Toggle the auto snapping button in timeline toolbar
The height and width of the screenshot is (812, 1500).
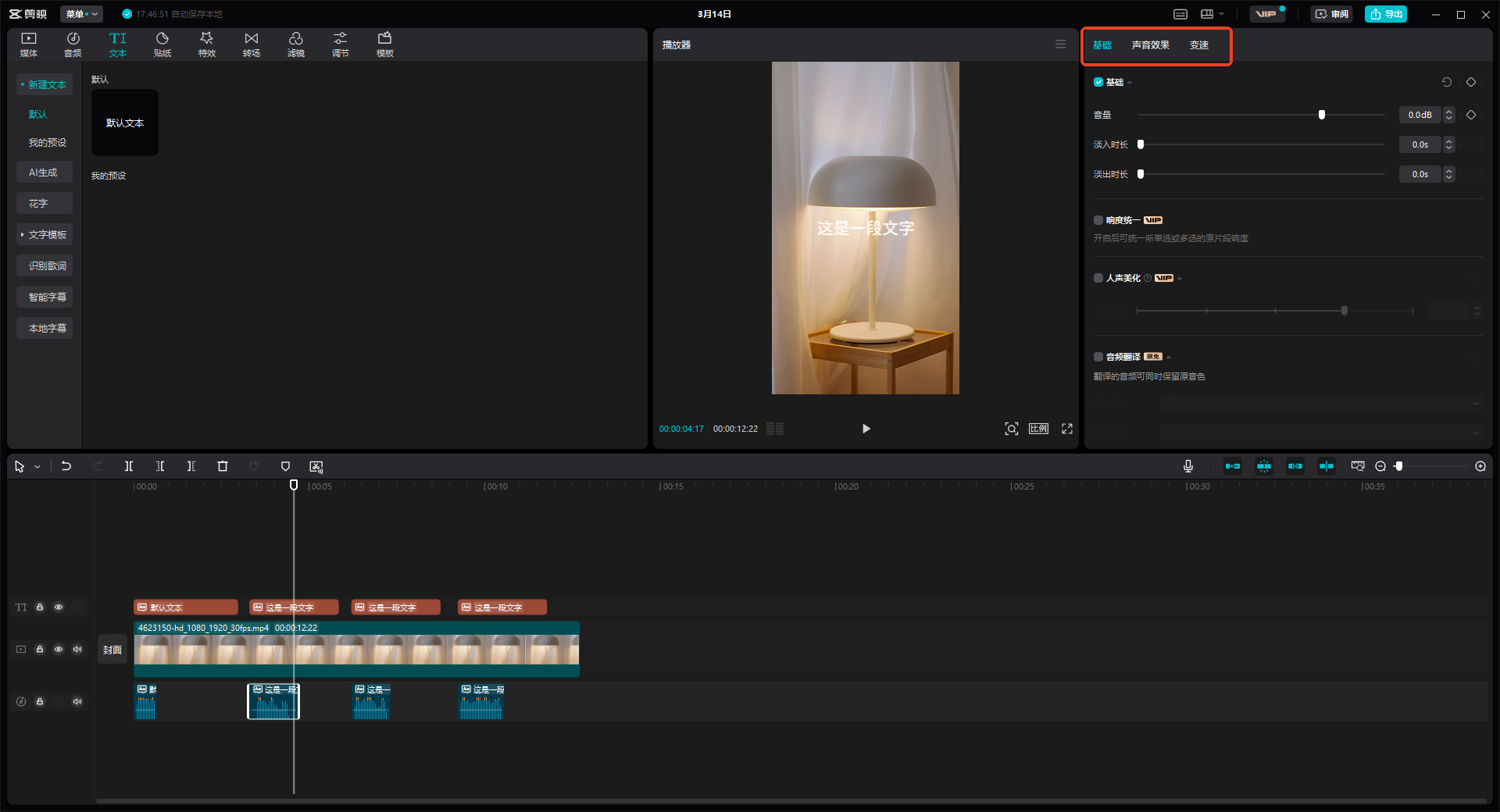(x=1264, y=466)
